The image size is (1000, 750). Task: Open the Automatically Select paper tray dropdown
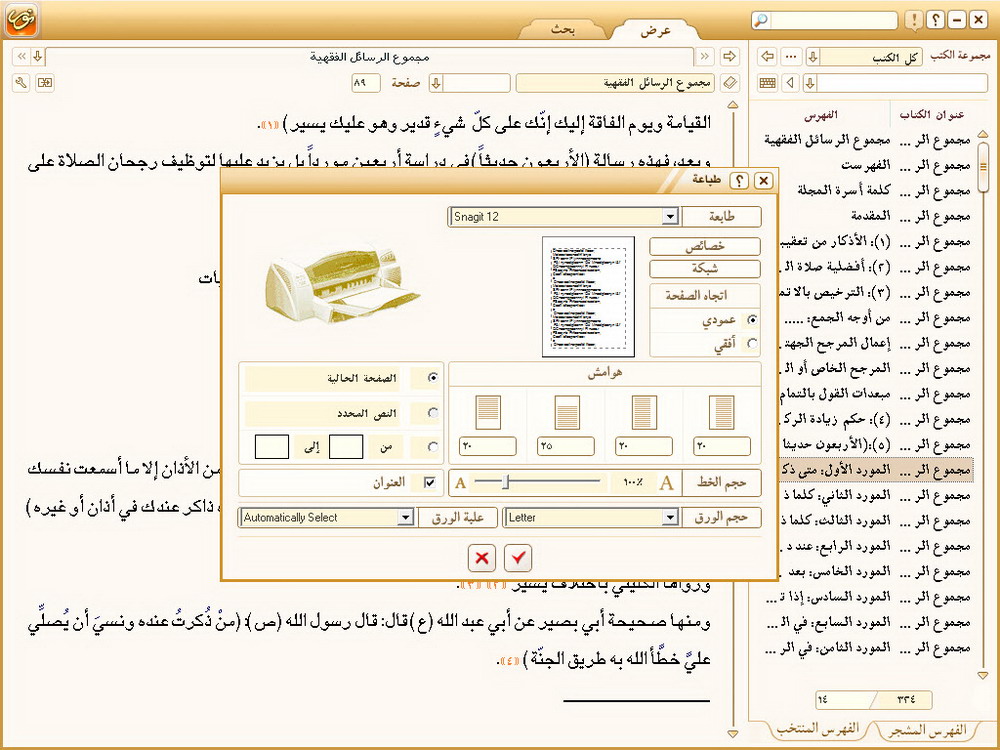406,517
